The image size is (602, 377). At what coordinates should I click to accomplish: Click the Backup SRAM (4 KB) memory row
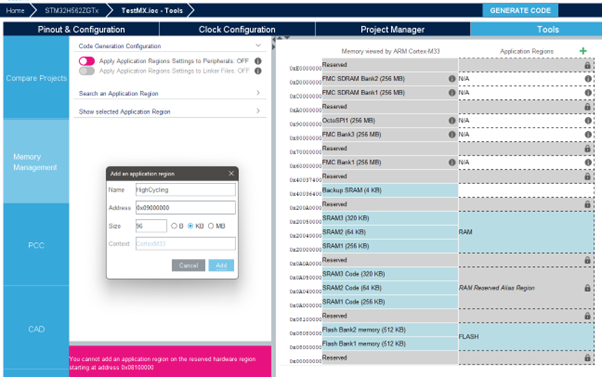390,190
